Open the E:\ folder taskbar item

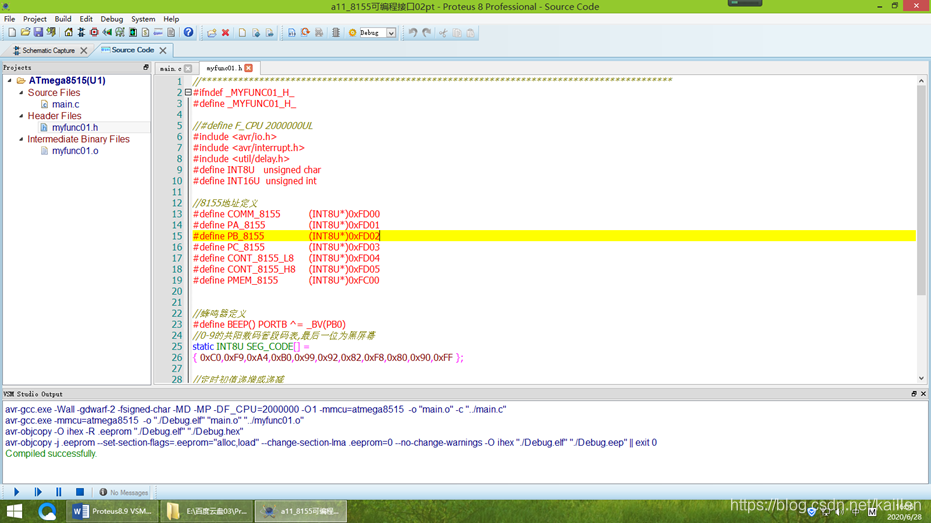click(207, 511)
